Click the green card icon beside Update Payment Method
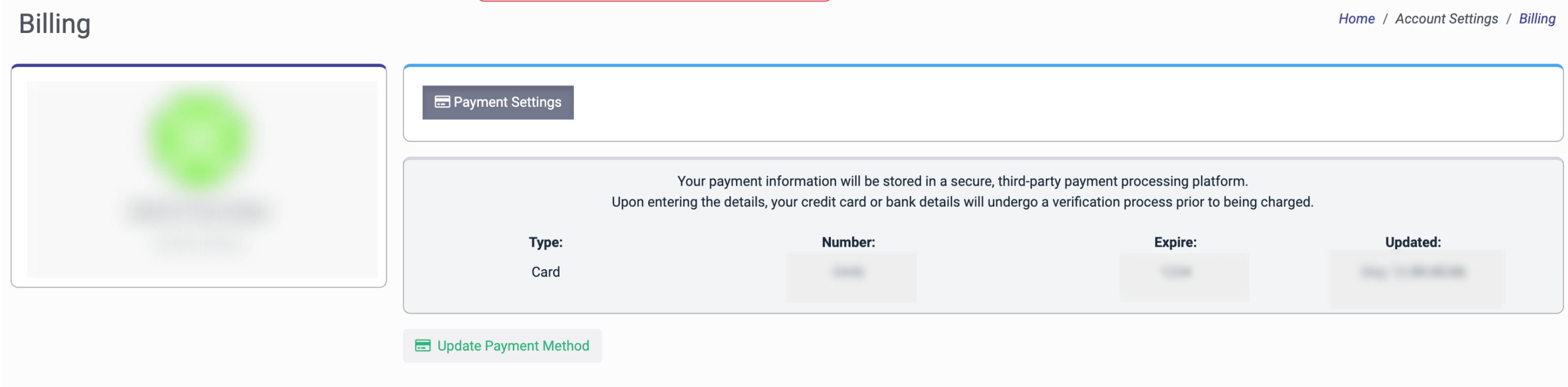The image size is (1568, 387). click(422, 346)
